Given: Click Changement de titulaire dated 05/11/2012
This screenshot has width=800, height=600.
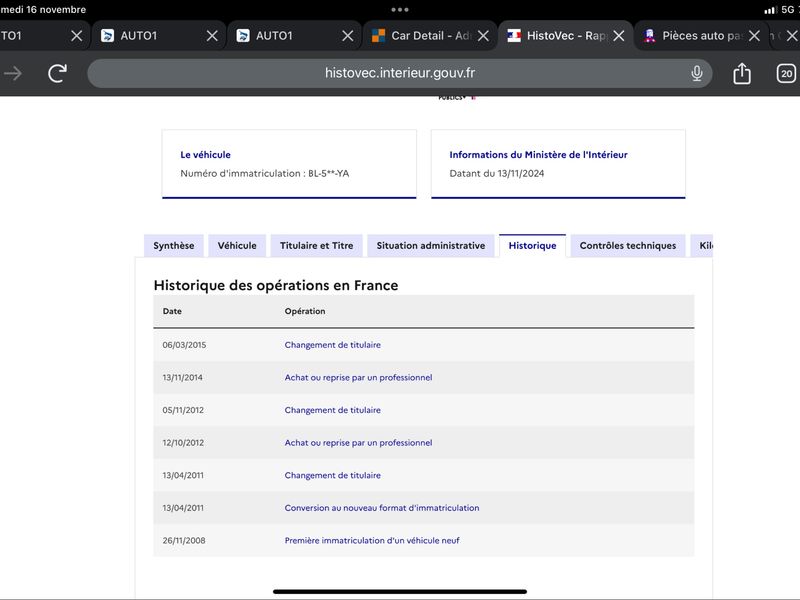Looking at the screenshot, I should coord(333,410).
